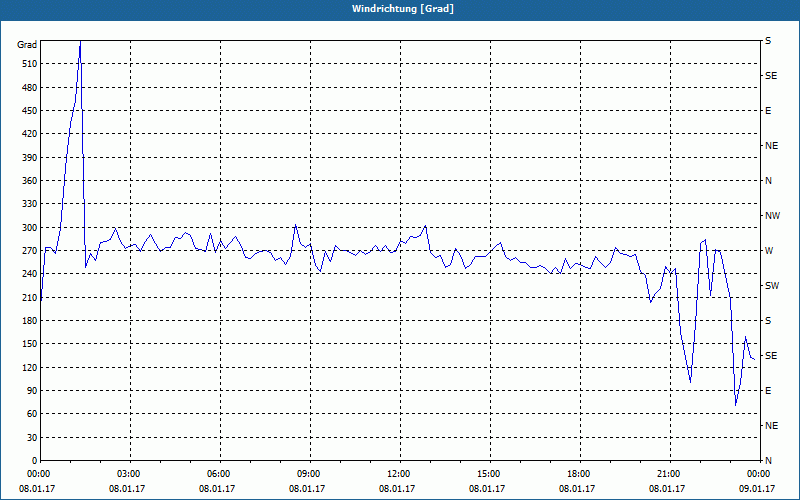The width and height of the screenshot is (800, 500).
Task: Select the 510 y-axis value
Action: [30, 64]
